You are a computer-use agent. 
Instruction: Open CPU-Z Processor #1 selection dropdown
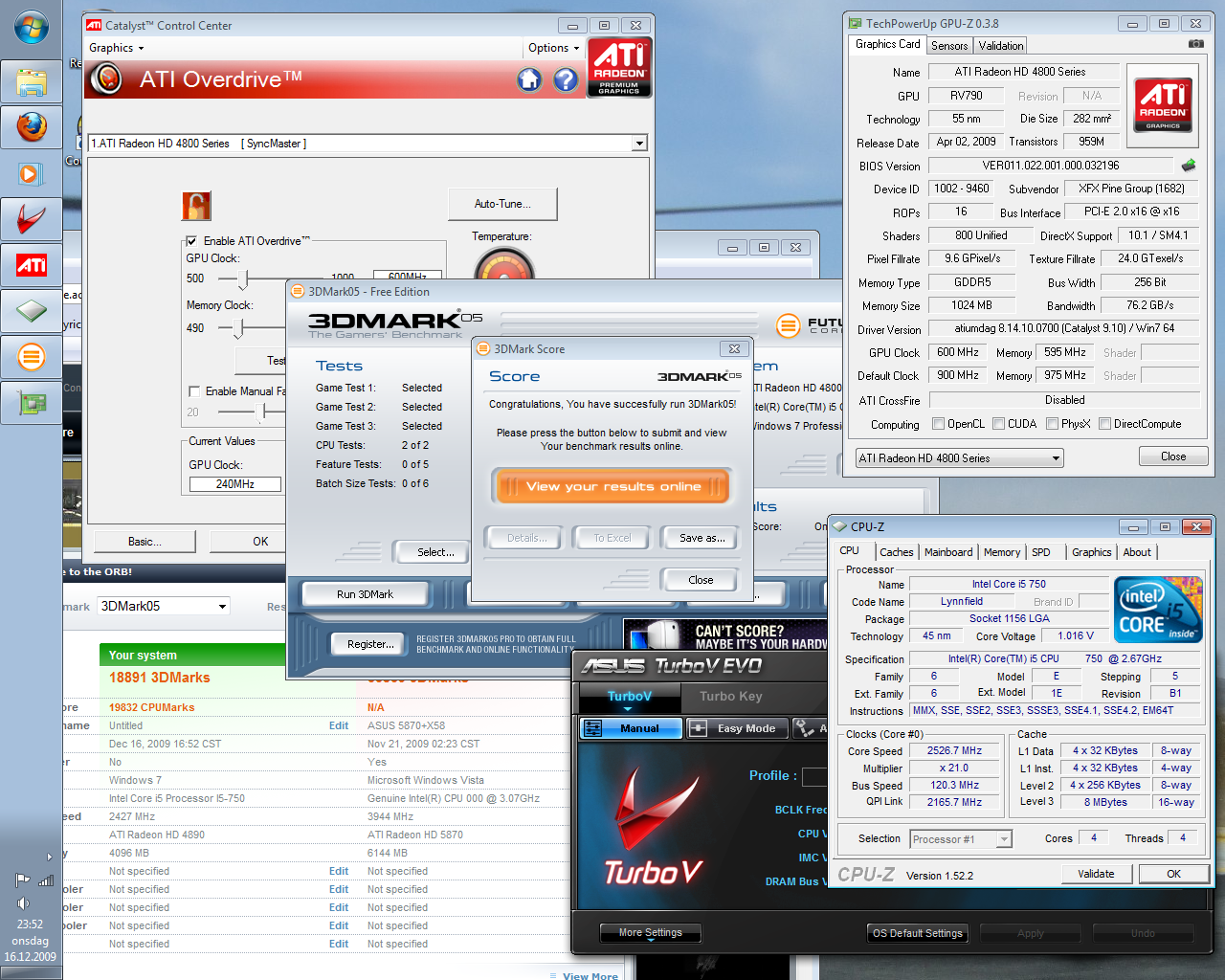(961, 839)
